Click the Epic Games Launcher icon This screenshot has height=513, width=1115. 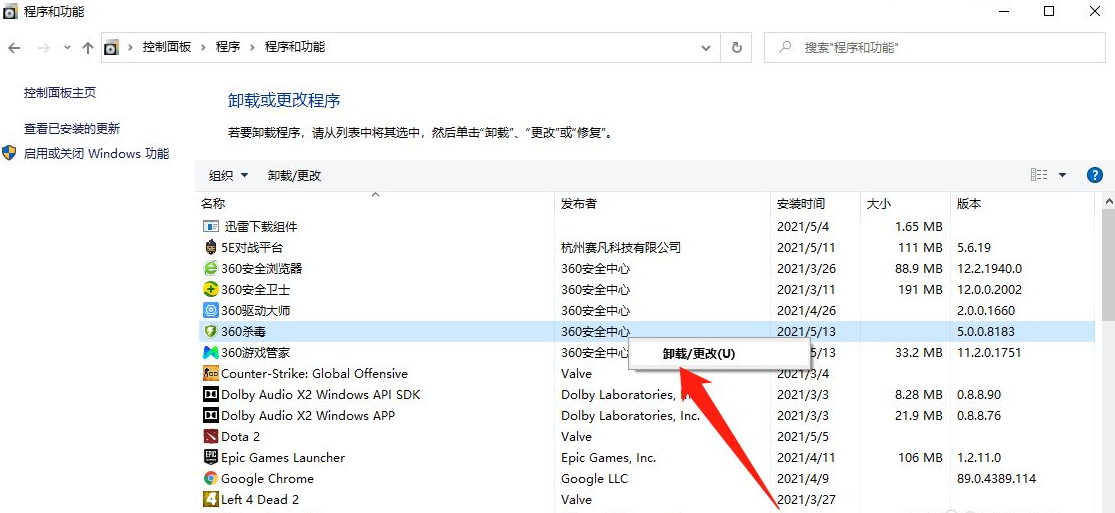(x=210, y=458)
